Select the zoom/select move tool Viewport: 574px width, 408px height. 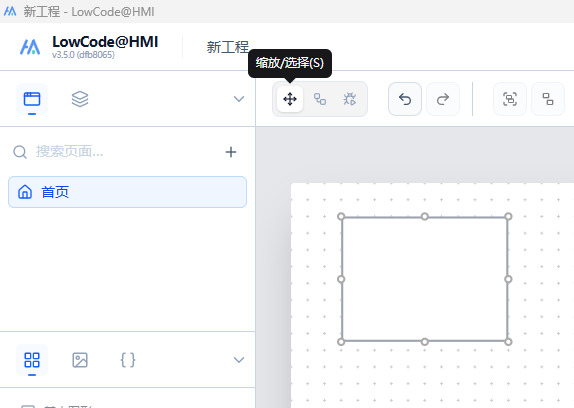pyautogui.click(x=290, y=99)
